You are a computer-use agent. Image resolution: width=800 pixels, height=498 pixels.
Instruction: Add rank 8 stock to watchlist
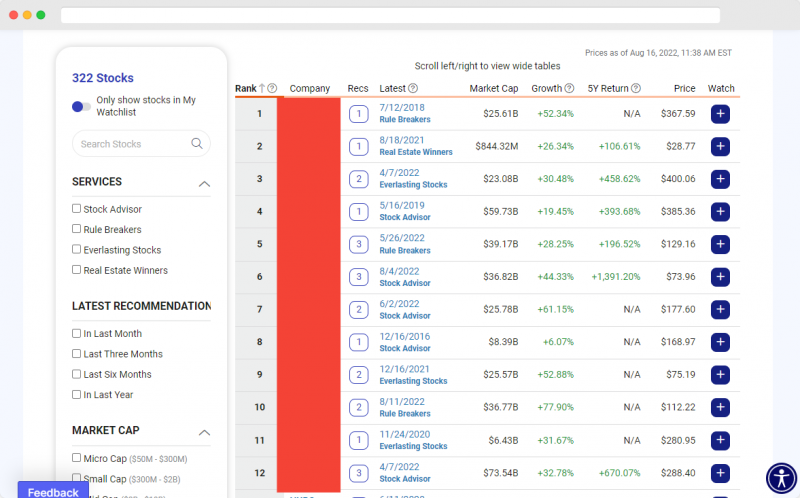click(x=720, y=342)
